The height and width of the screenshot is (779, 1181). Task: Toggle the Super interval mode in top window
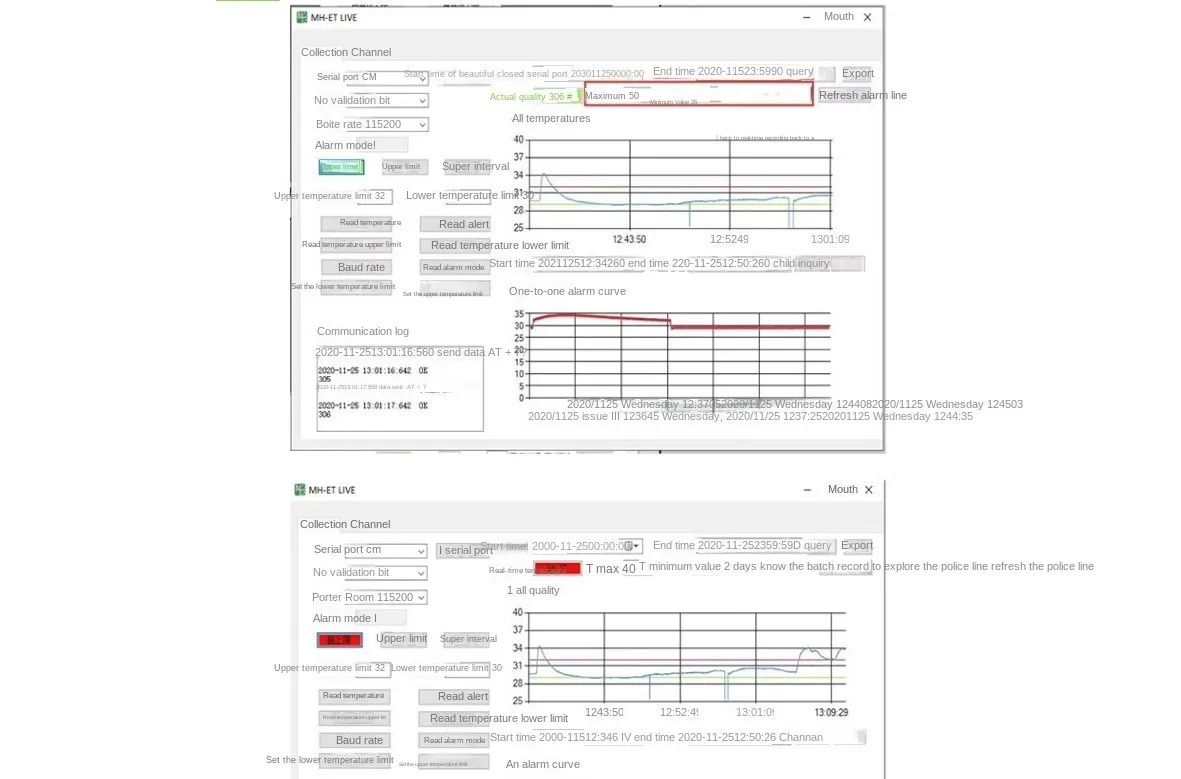pos(476,167)
